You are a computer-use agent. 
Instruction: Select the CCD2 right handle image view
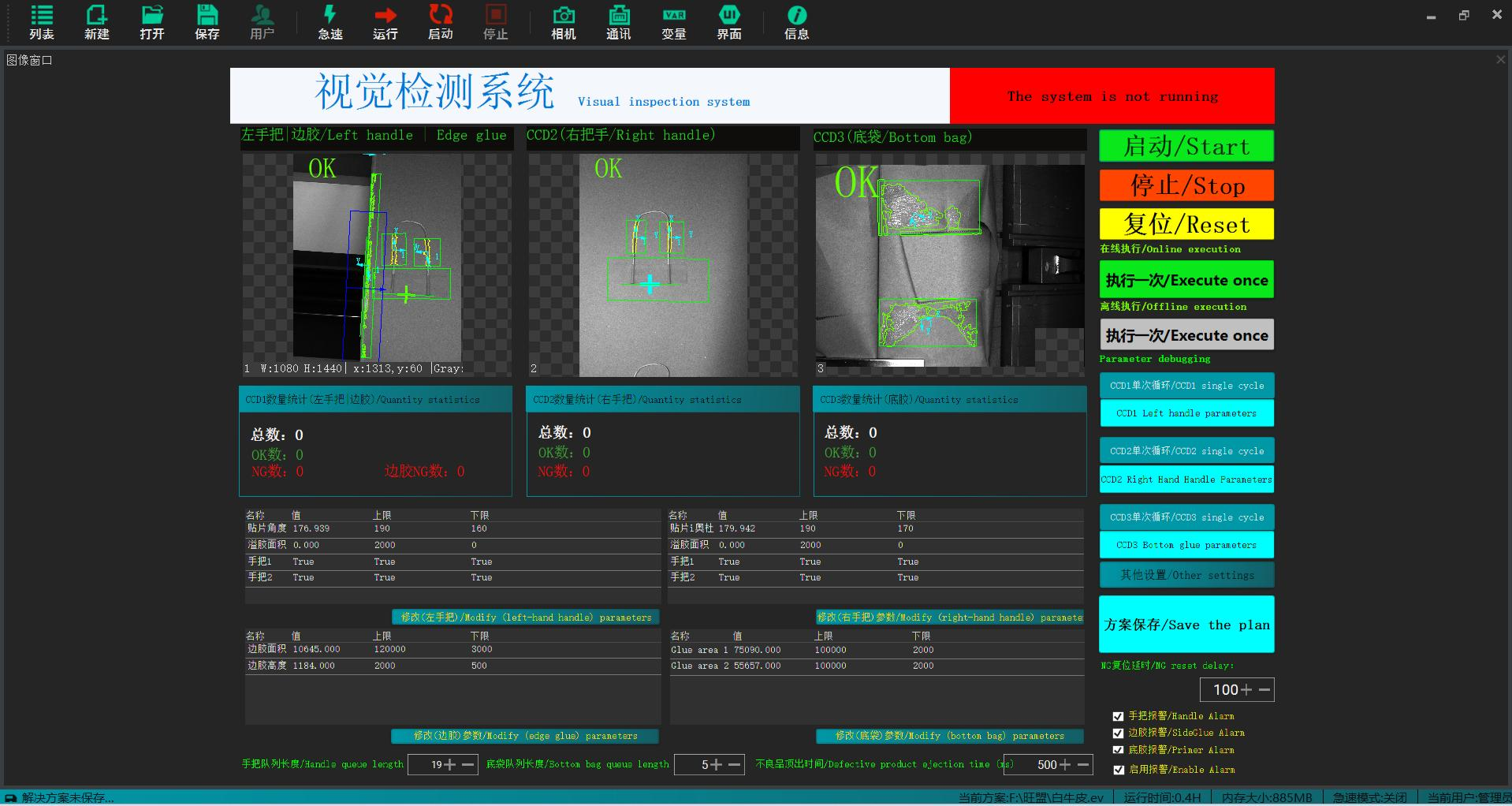point(662,264)
